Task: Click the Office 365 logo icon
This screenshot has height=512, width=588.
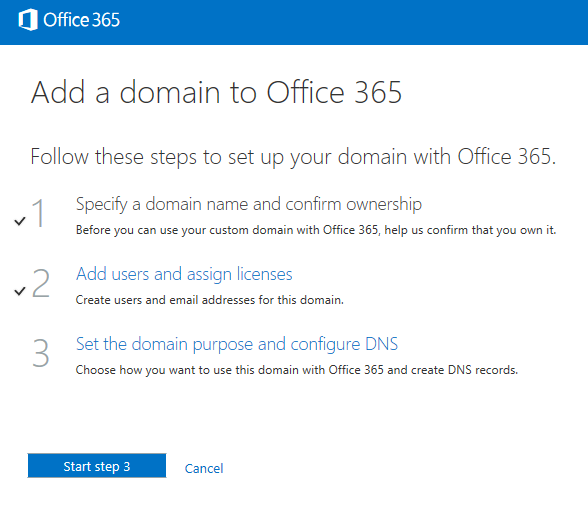Action: coord(28,20)
